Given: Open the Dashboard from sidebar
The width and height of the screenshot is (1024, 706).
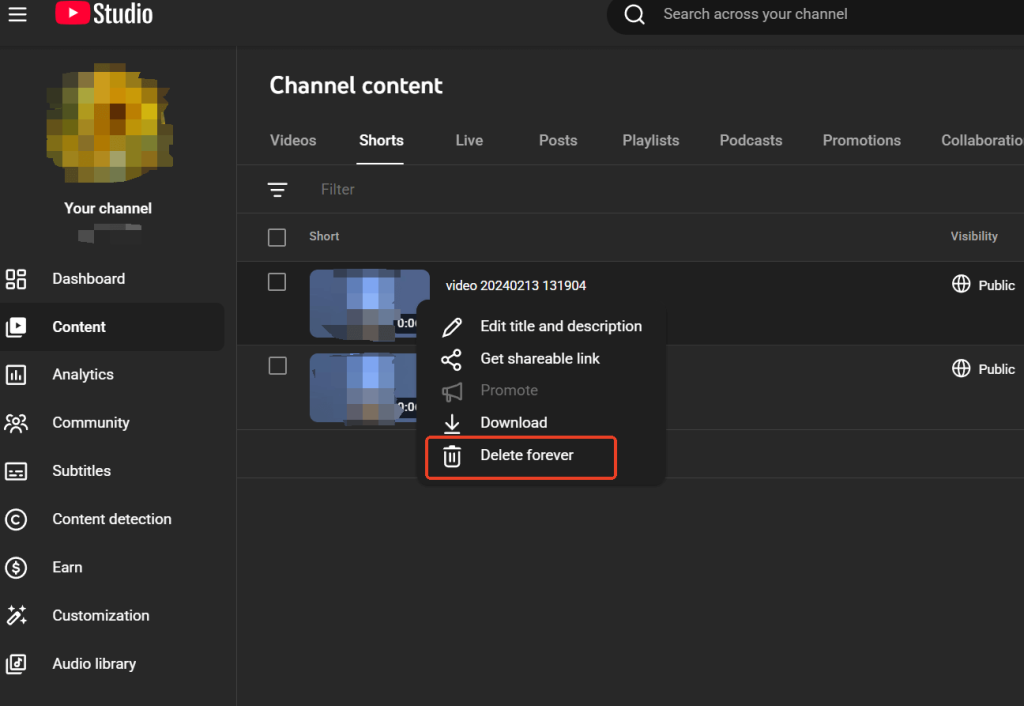Looking at the screenshot, I should click(88, 279).
